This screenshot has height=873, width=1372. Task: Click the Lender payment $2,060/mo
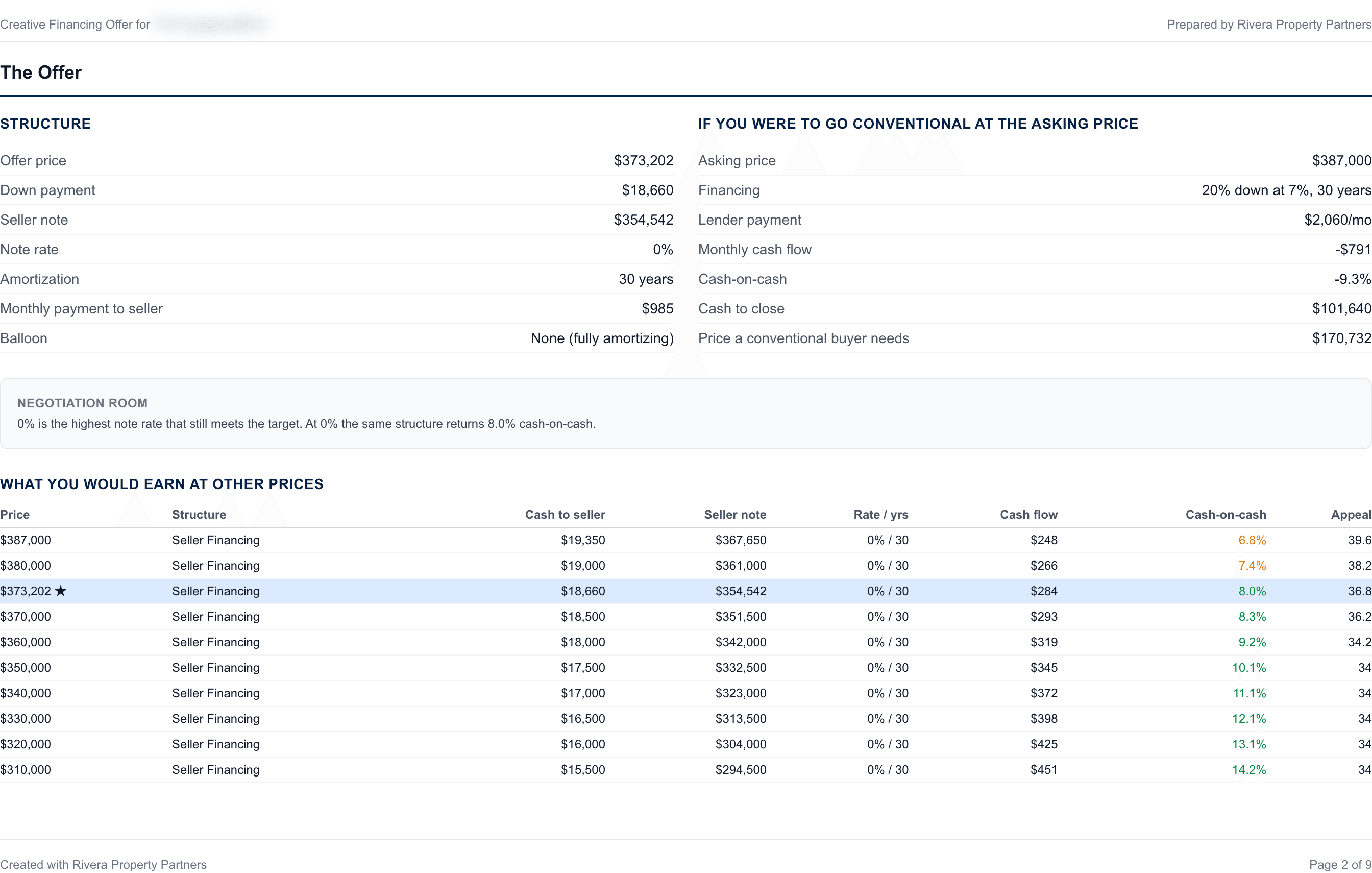(1337, 220)
